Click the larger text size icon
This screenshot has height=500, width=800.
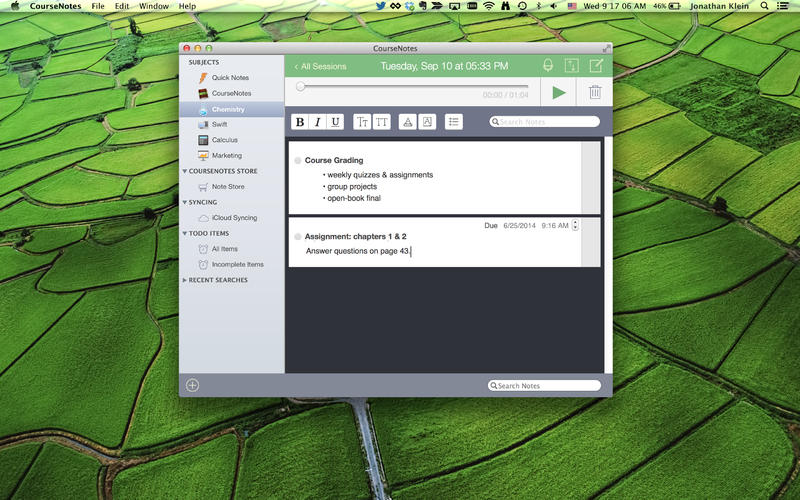[382, 122]
